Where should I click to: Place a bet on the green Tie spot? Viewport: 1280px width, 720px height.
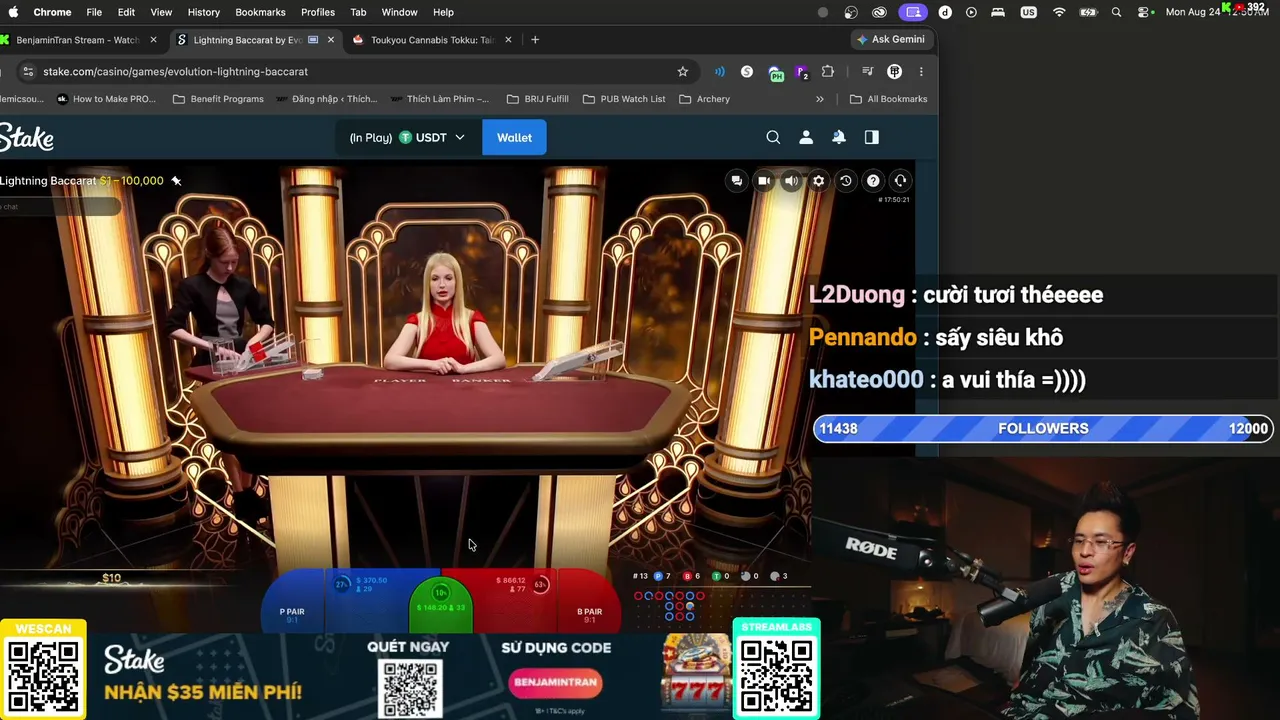[441, 603]
